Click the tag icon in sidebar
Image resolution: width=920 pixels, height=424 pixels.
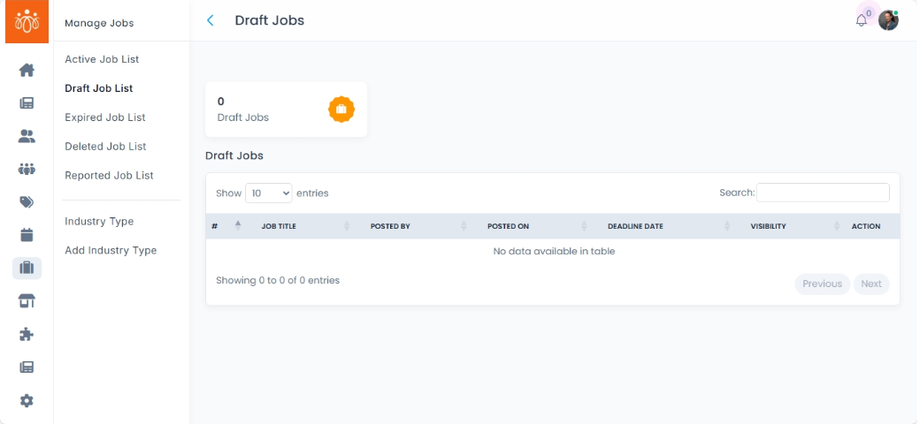(x=27, y=202)
